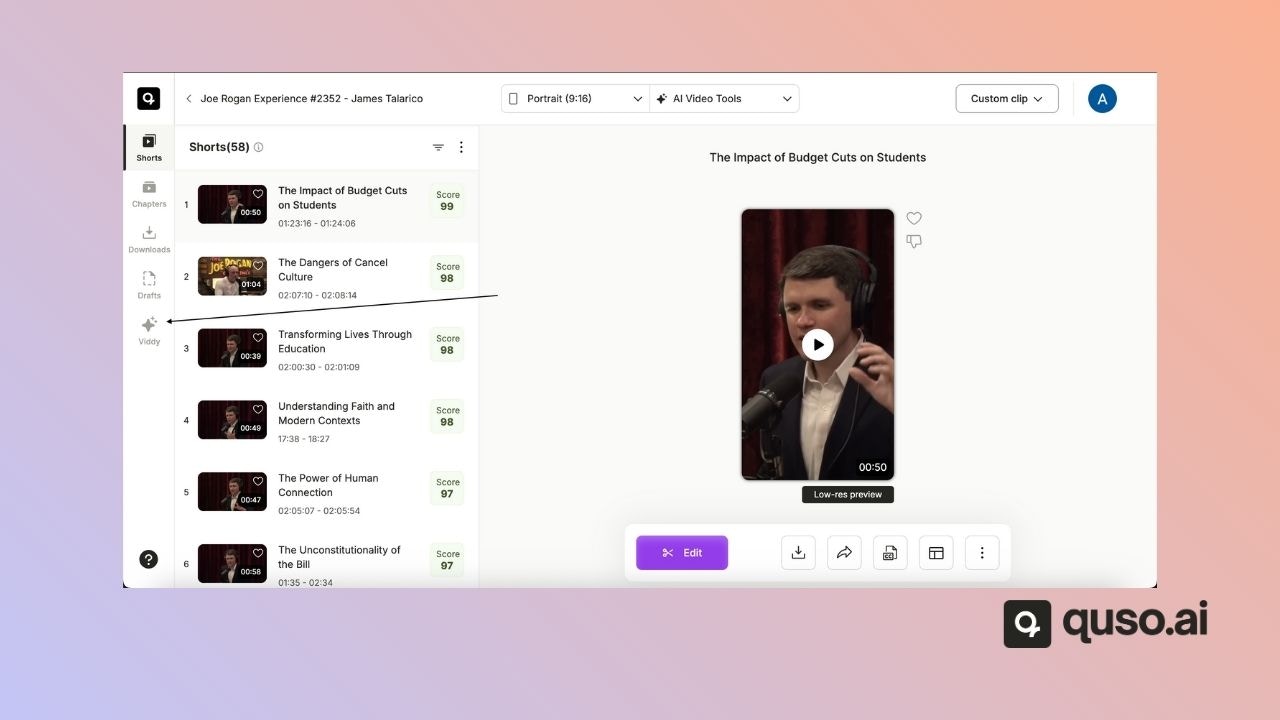Dislike the preview clip with thumbs-down
This screenshot has width=1280, height=720.
[x=914, y=241]
